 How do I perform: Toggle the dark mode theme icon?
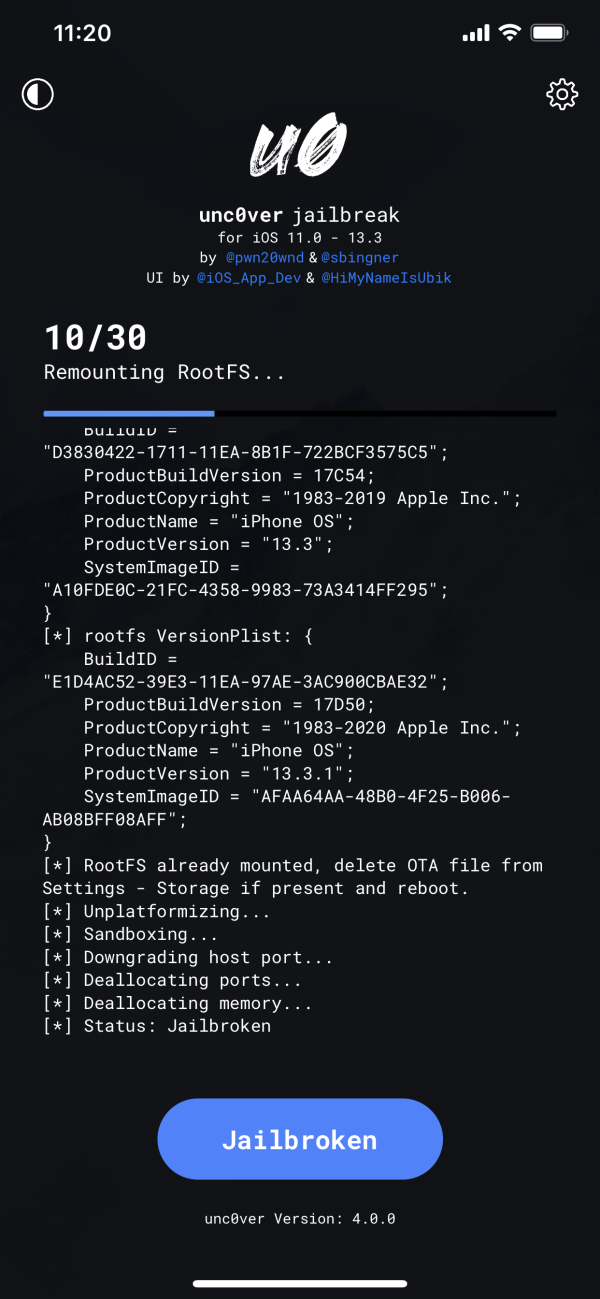coord(38,95)
